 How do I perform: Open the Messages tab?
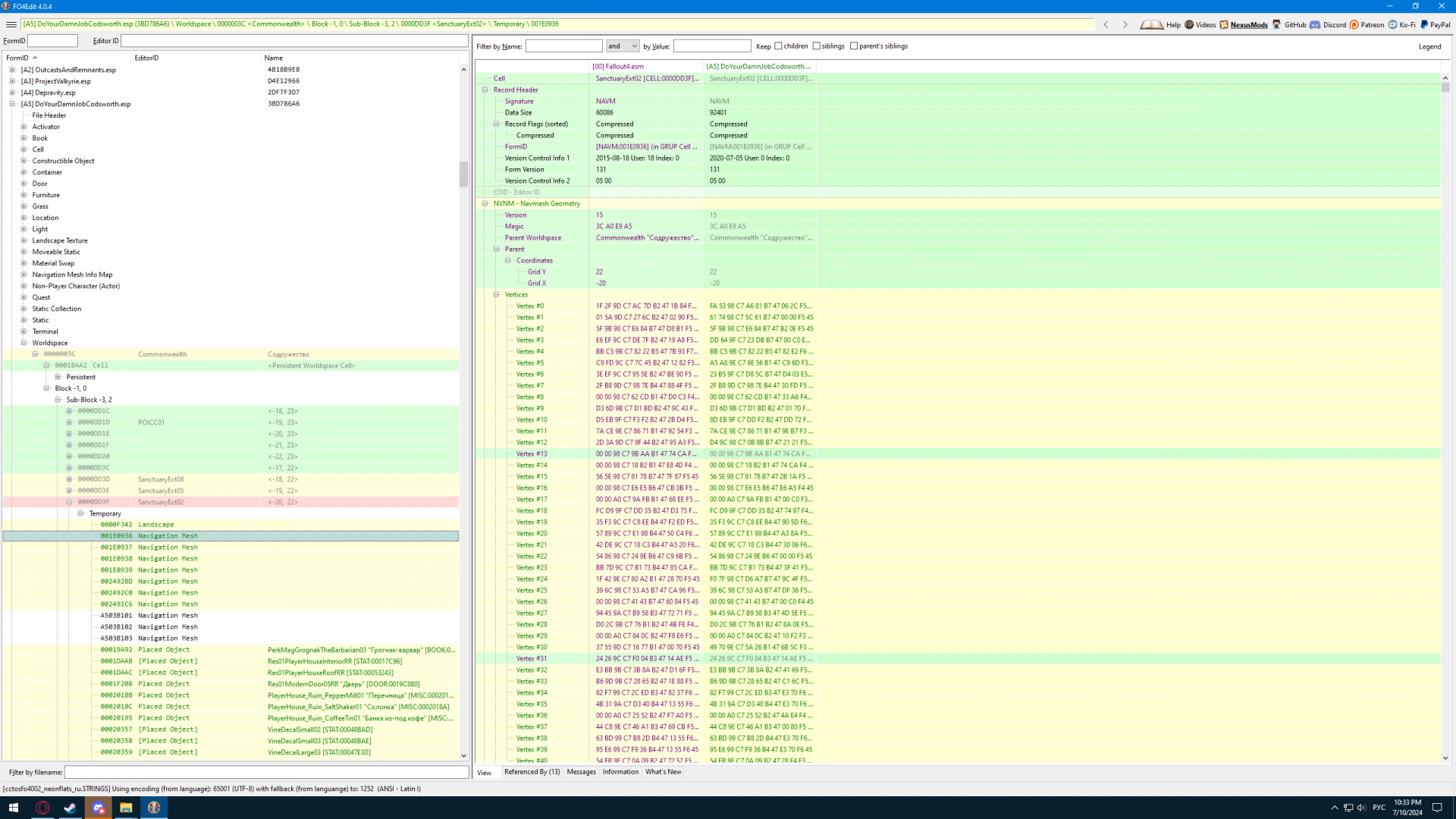click(x=581, y=772)
